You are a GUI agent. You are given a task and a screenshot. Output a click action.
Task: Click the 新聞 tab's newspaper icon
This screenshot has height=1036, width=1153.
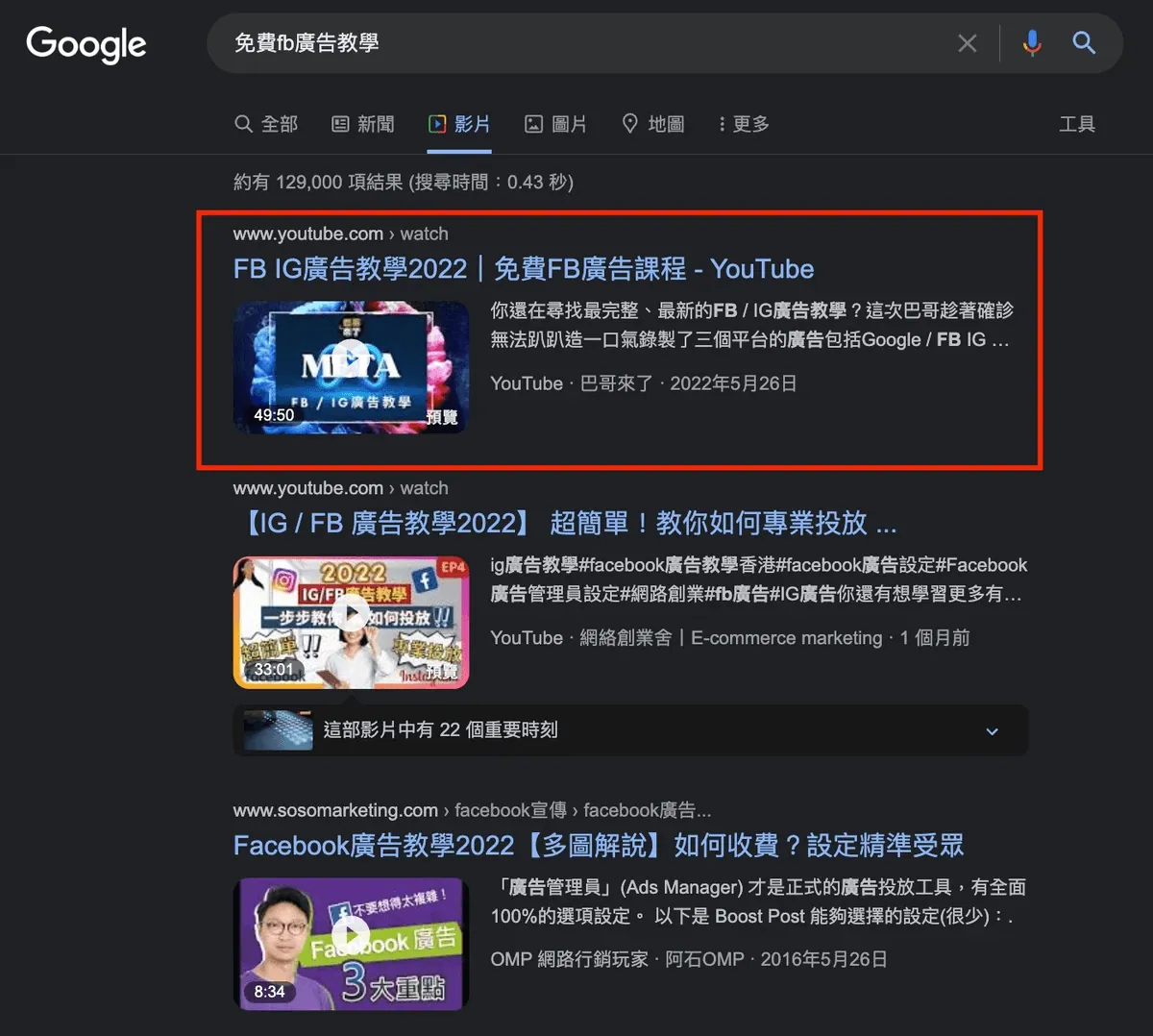coord(340,124)
